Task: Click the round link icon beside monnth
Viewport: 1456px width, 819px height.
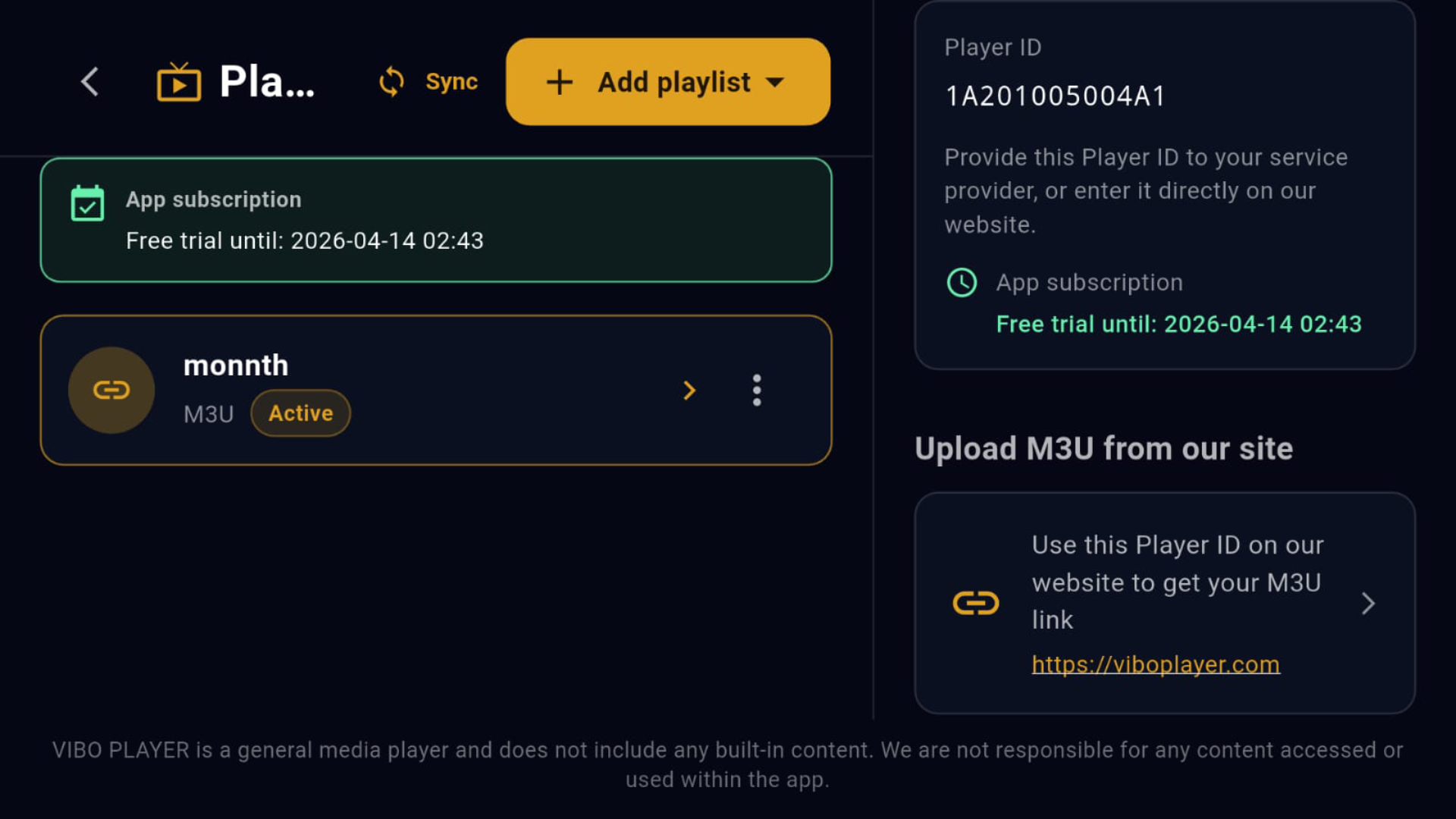Action: click(x=111, y=391)
